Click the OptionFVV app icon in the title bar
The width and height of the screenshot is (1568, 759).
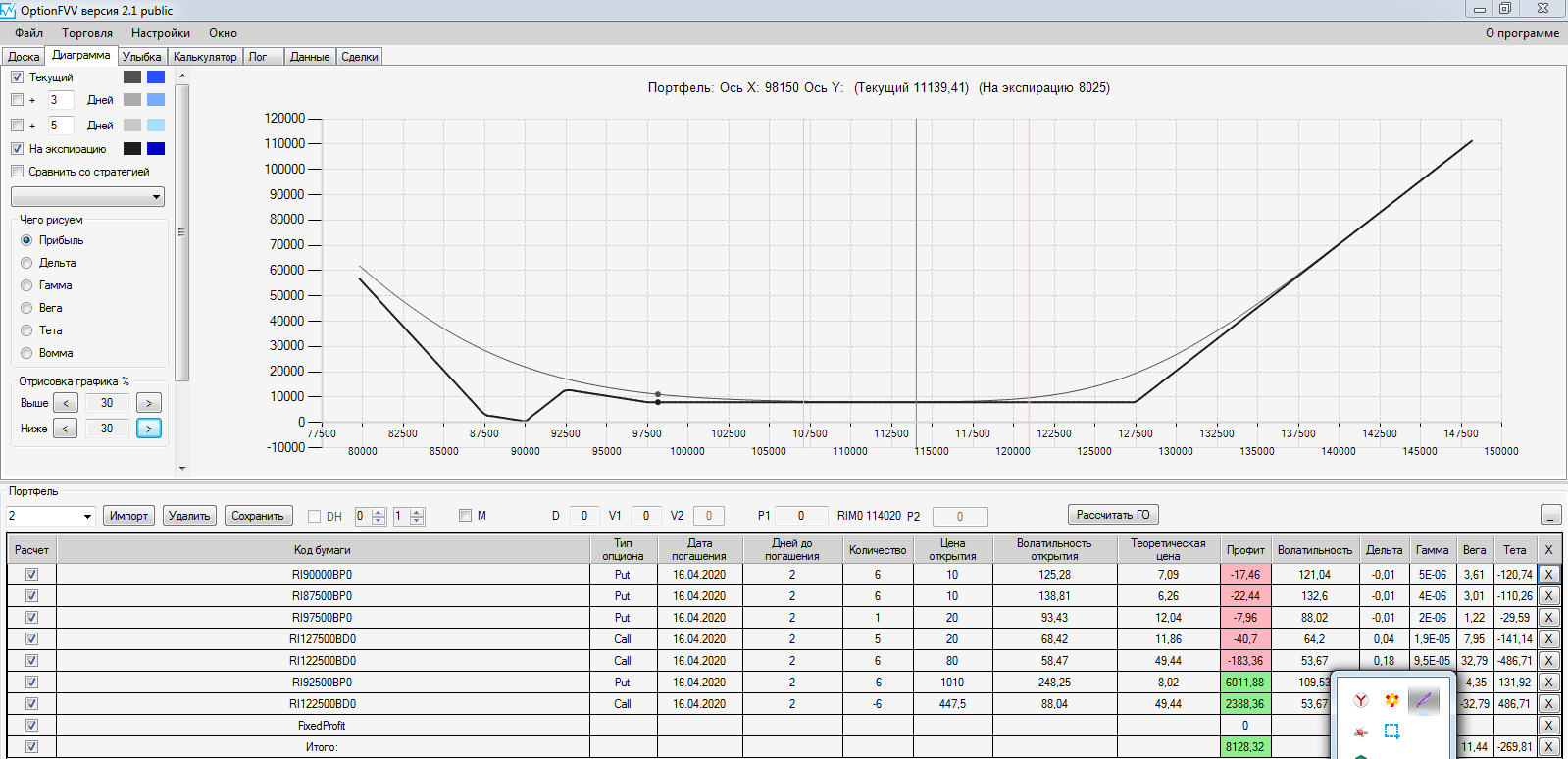click(9, 10)
